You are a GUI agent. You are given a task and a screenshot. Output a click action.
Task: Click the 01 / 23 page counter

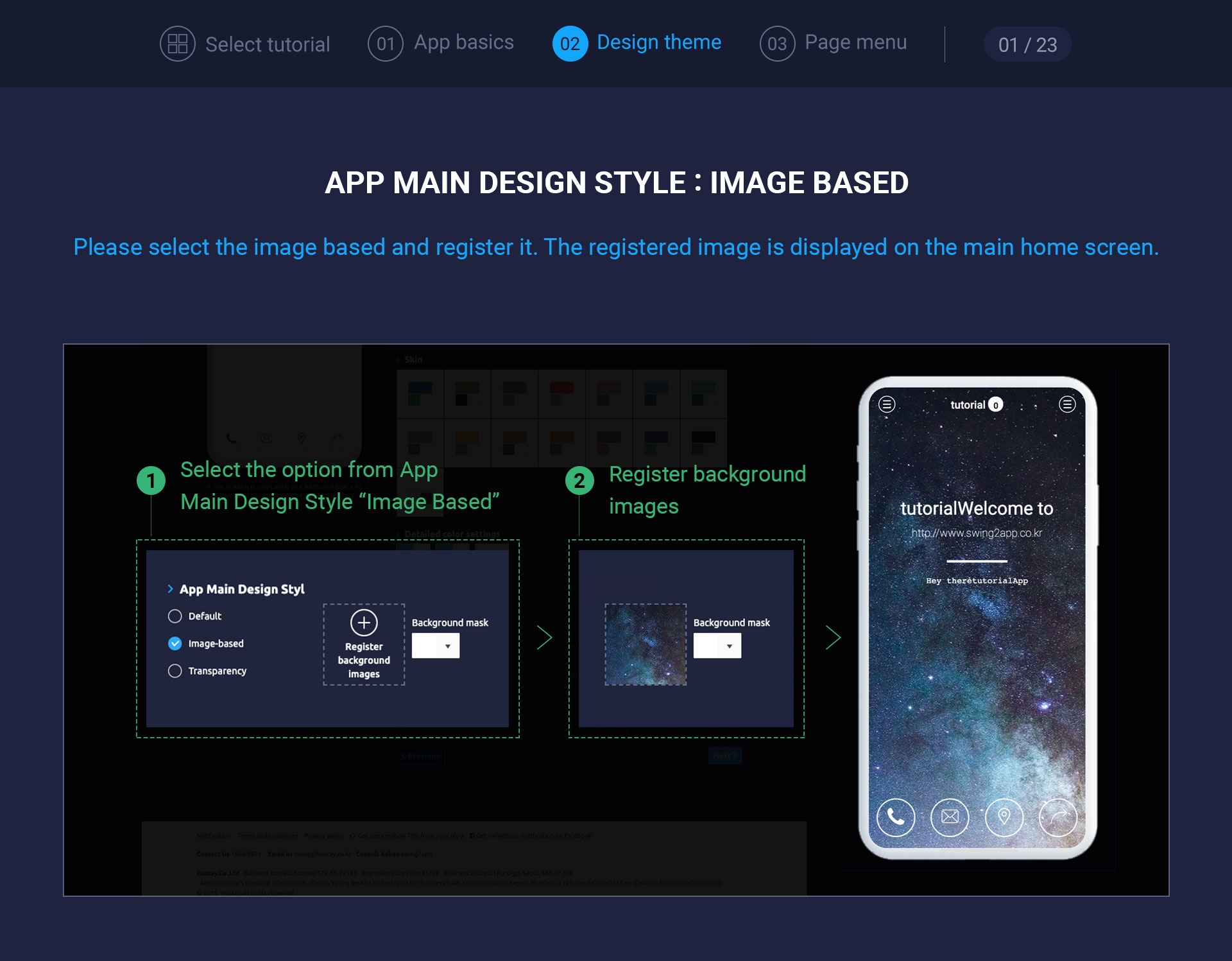click(x=1027, y=44)
